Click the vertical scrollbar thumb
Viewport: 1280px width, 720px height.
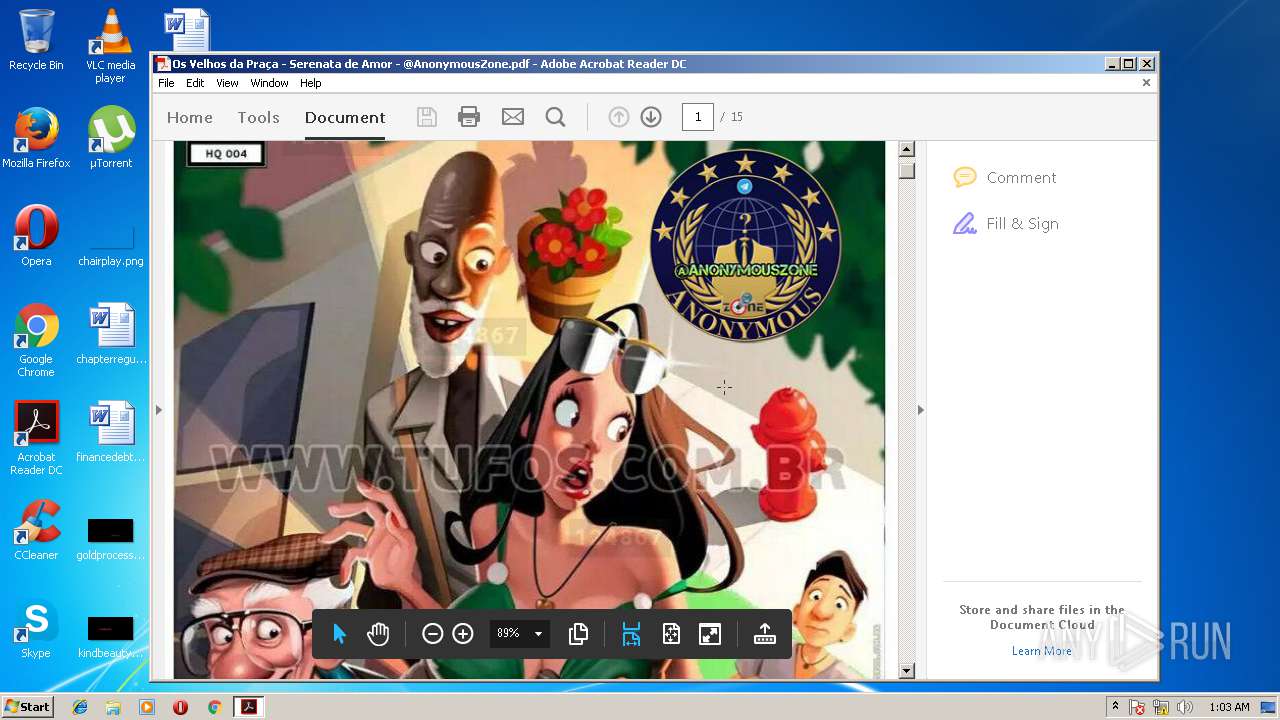(907, 170)
